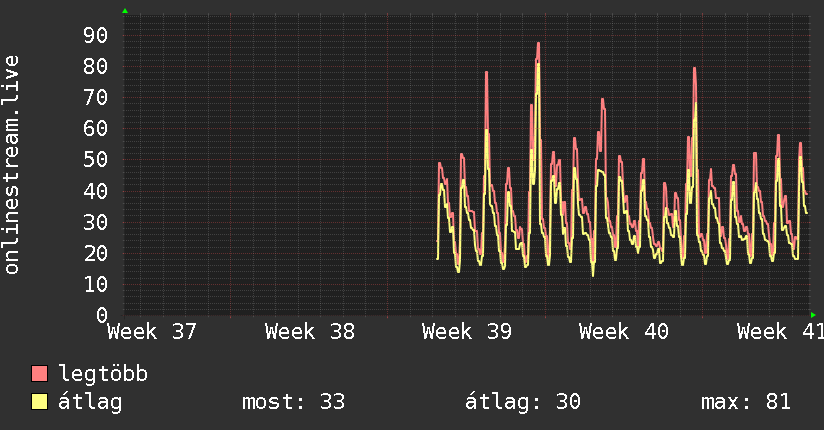824x430 pixels.
Task: Click the 'max: 81' value
Action: point(746,402)
